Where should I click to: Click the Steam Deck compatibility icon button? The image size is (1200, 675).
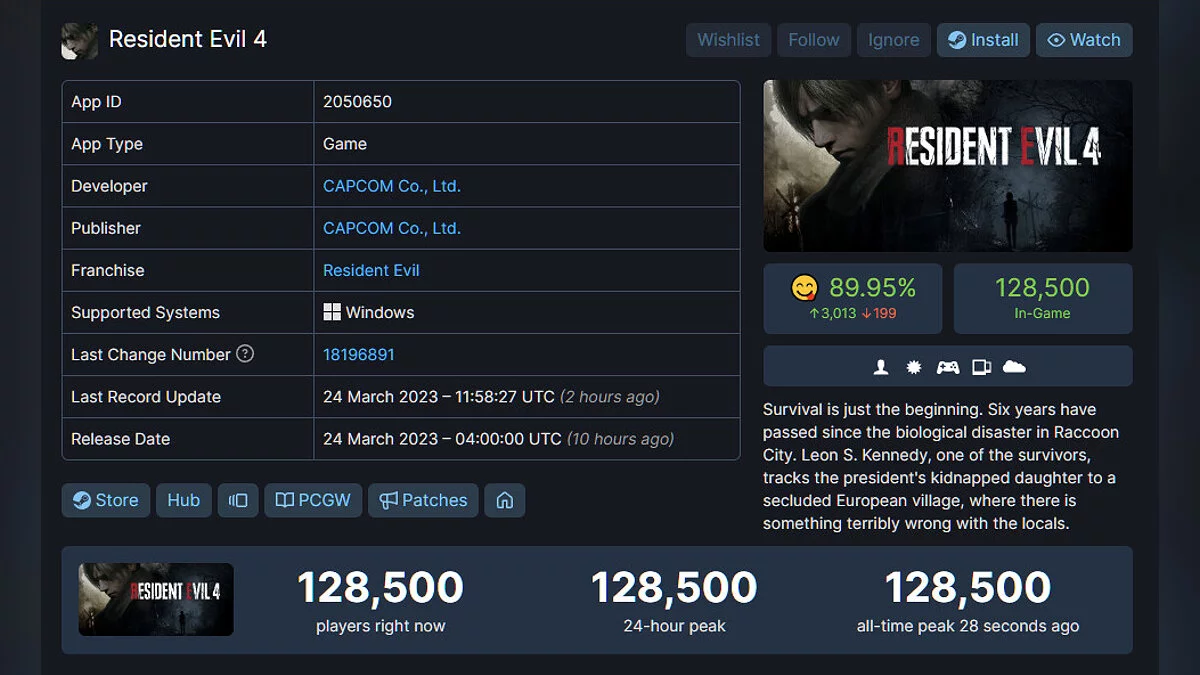238,500
